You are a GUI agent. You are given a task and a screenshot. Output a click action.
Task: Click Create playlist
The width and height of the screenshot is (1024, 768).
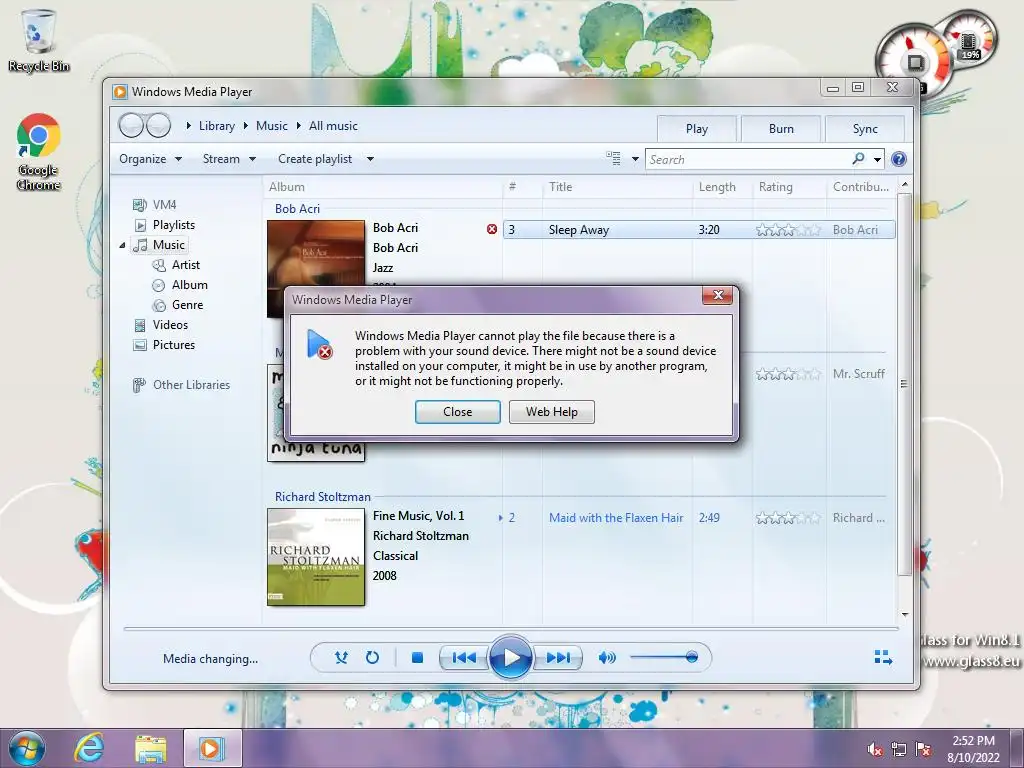click(315, 159)
